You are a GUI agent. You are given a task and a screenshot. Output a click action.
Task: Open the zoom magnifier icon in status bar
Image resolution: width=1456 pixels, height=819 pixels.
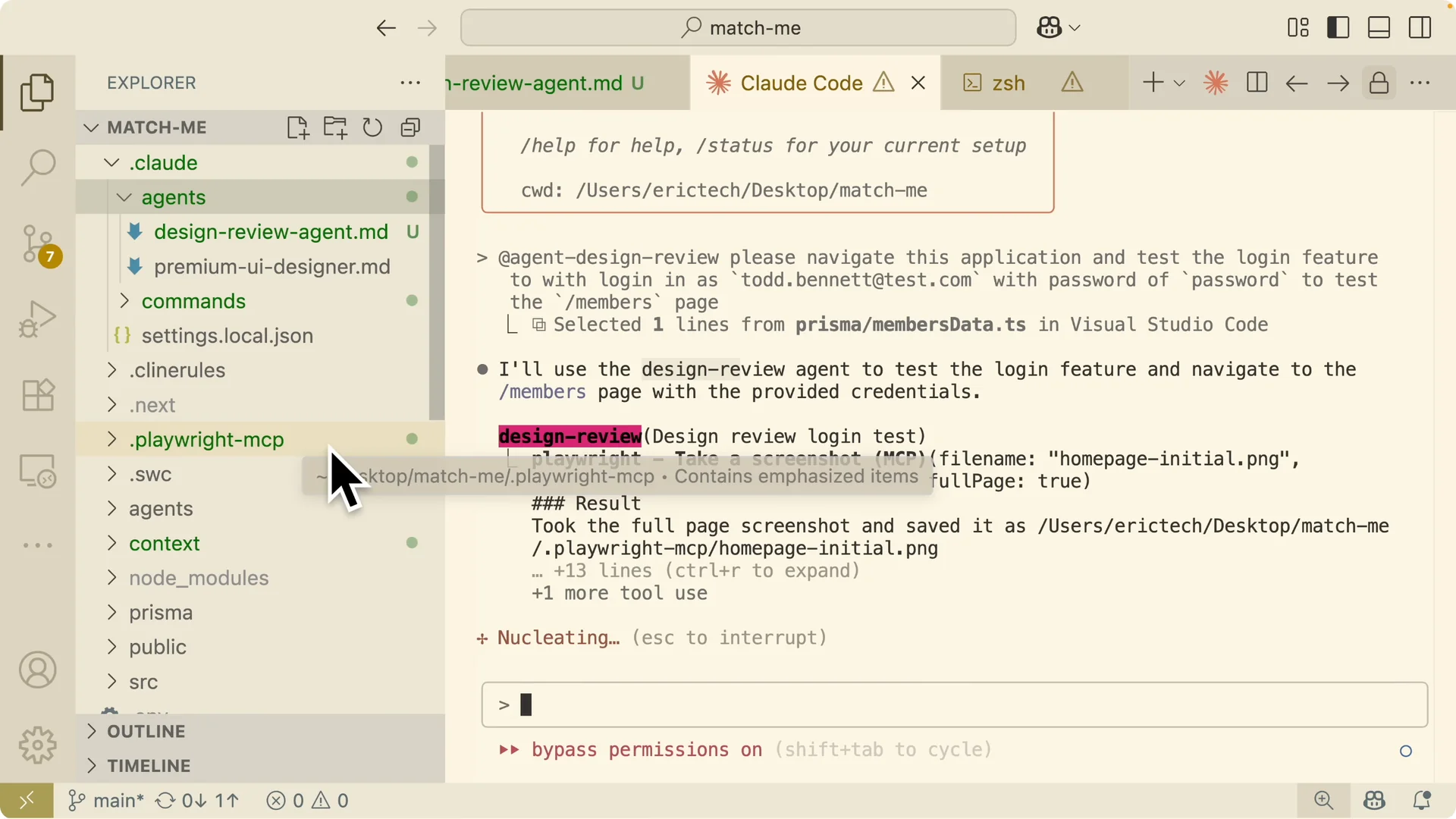[1323, 801]
